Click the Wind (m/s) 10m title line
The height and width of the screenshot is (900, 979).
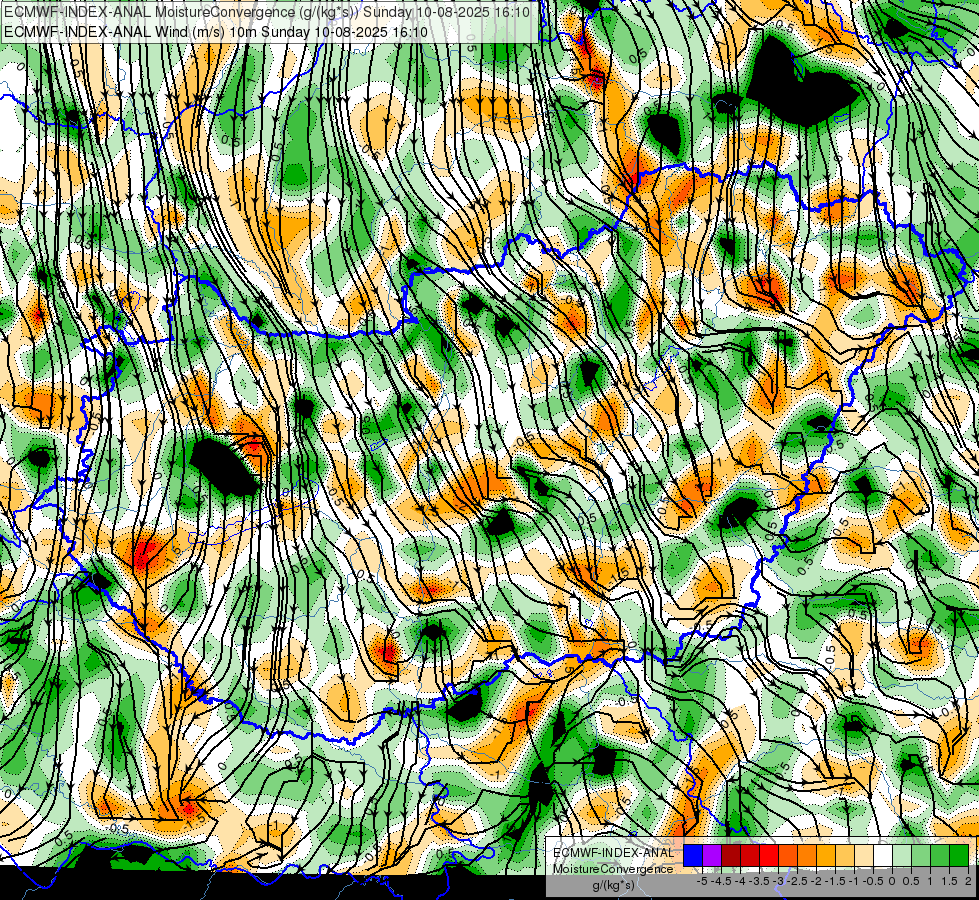pyautogui.click(x=216, y=31)
